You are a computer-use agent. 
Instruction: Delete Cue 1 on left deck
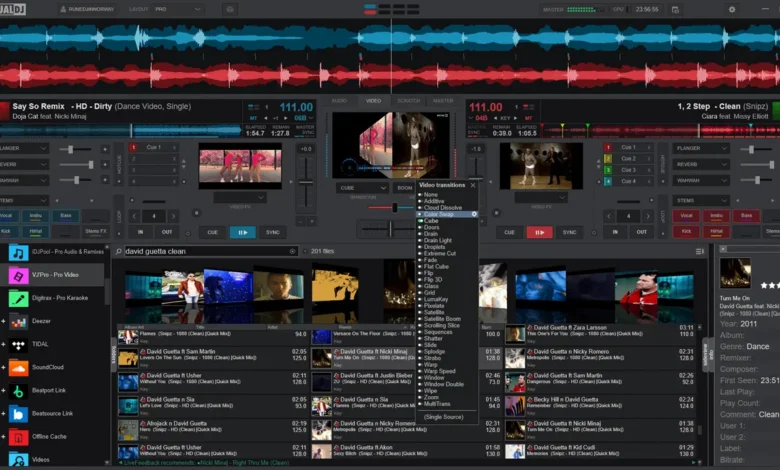tap(174, 148)
